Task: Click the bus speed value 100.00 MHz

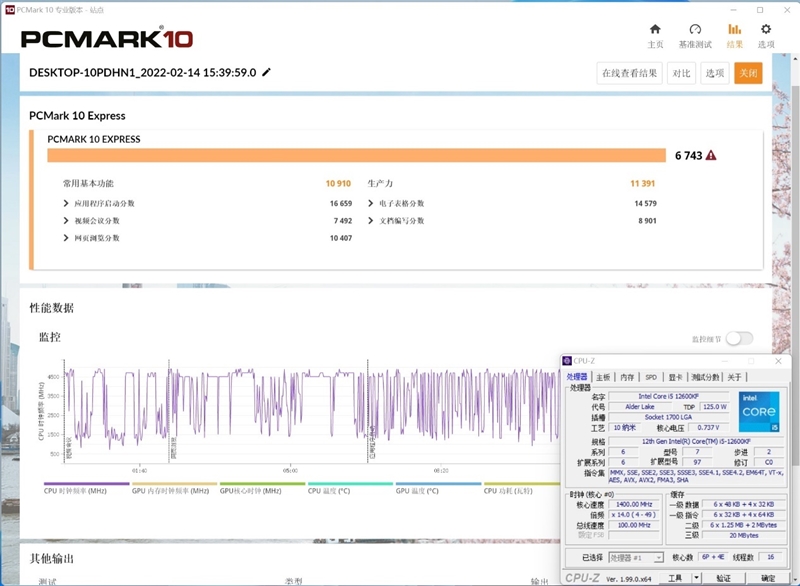Action: (634, 525)
